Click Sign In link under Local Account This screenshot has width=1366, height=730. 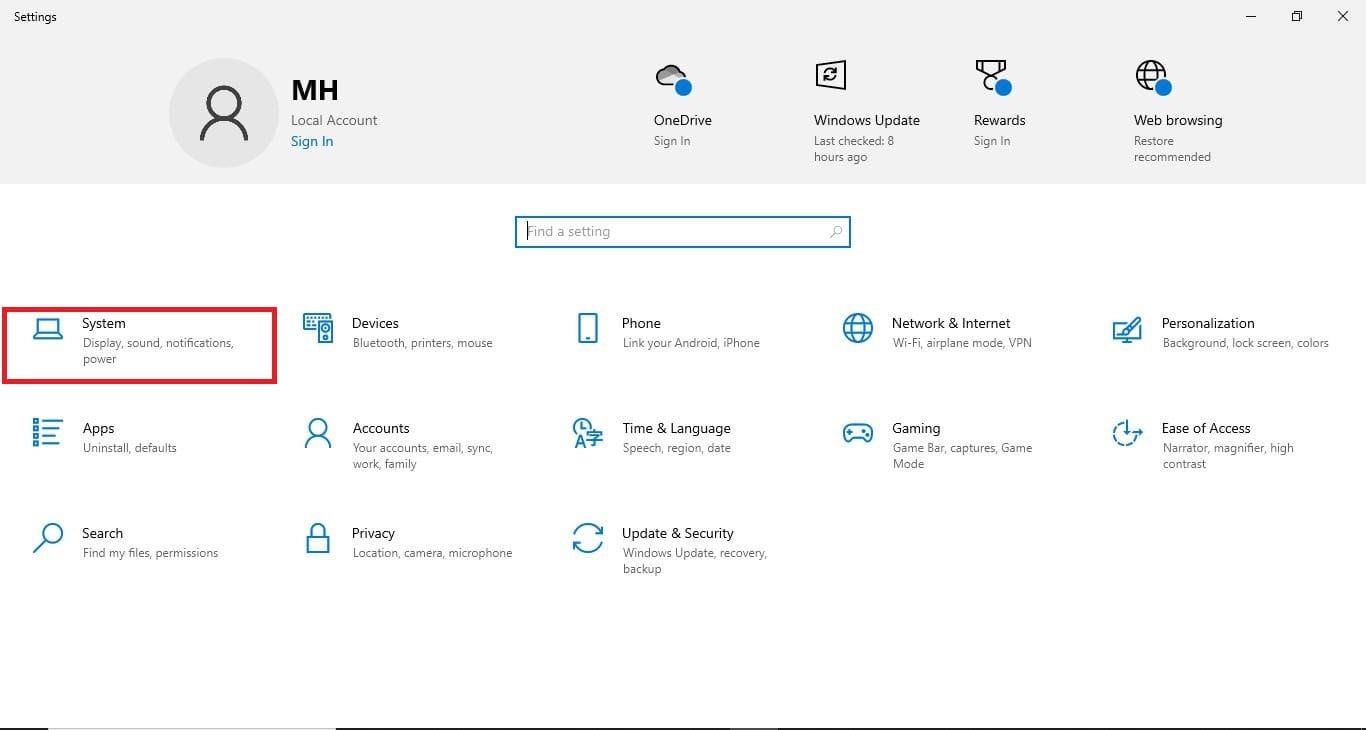pyautogui.click(x=312, y=142)
